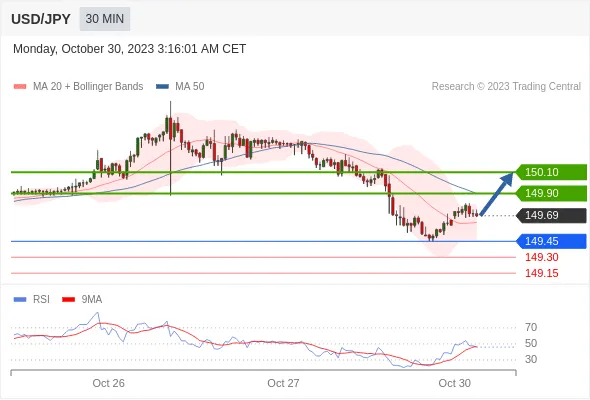Select the green 150.10 price label
The image size is (590, 400).
pos(552,172)
